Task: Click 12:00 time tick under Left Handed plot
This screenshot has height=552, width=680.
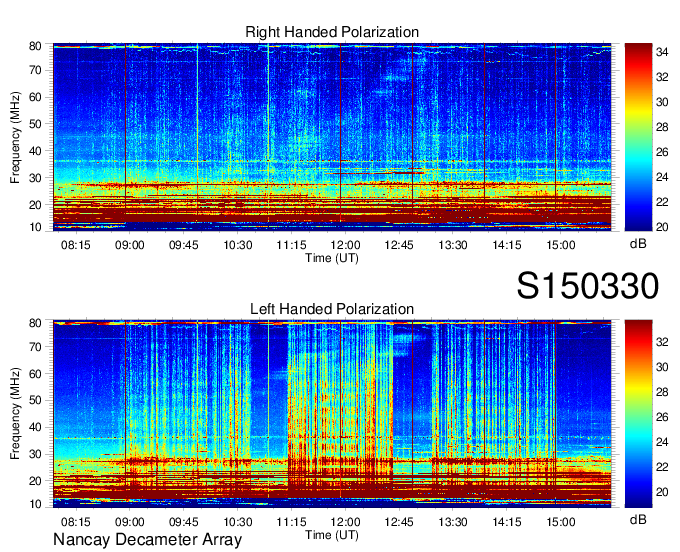Action: click(345, 522)
